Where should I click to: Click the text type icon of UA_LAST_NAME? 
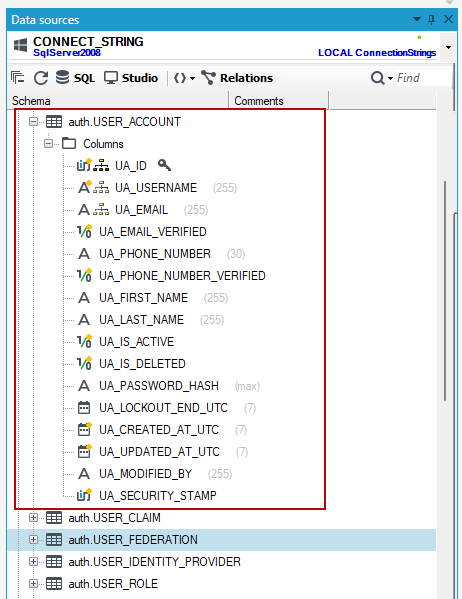coord(84,320)
